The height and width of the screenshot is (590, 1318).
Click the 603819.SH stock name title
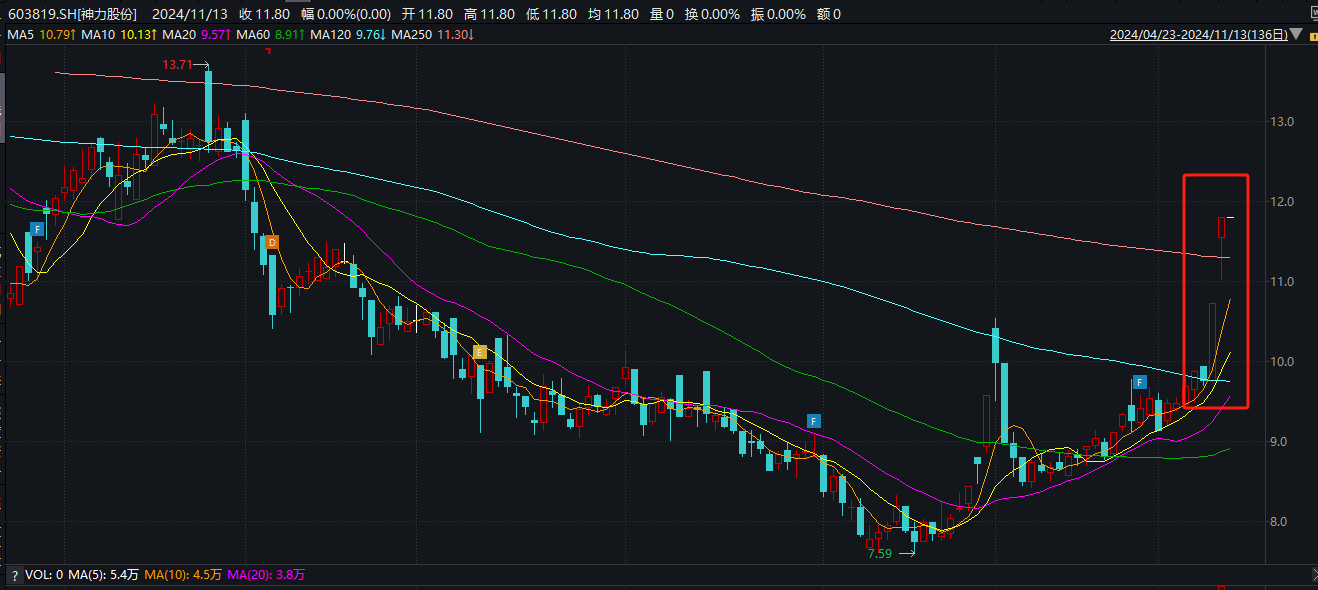(x=70, y=14)
